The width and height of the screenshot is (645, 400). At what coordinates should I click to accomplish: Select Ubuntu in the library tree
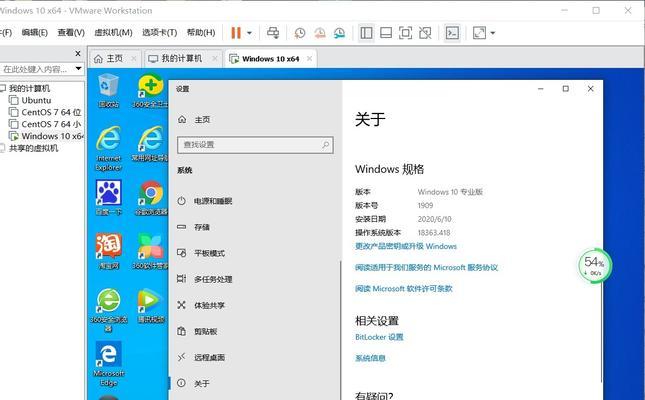[36, 100]
